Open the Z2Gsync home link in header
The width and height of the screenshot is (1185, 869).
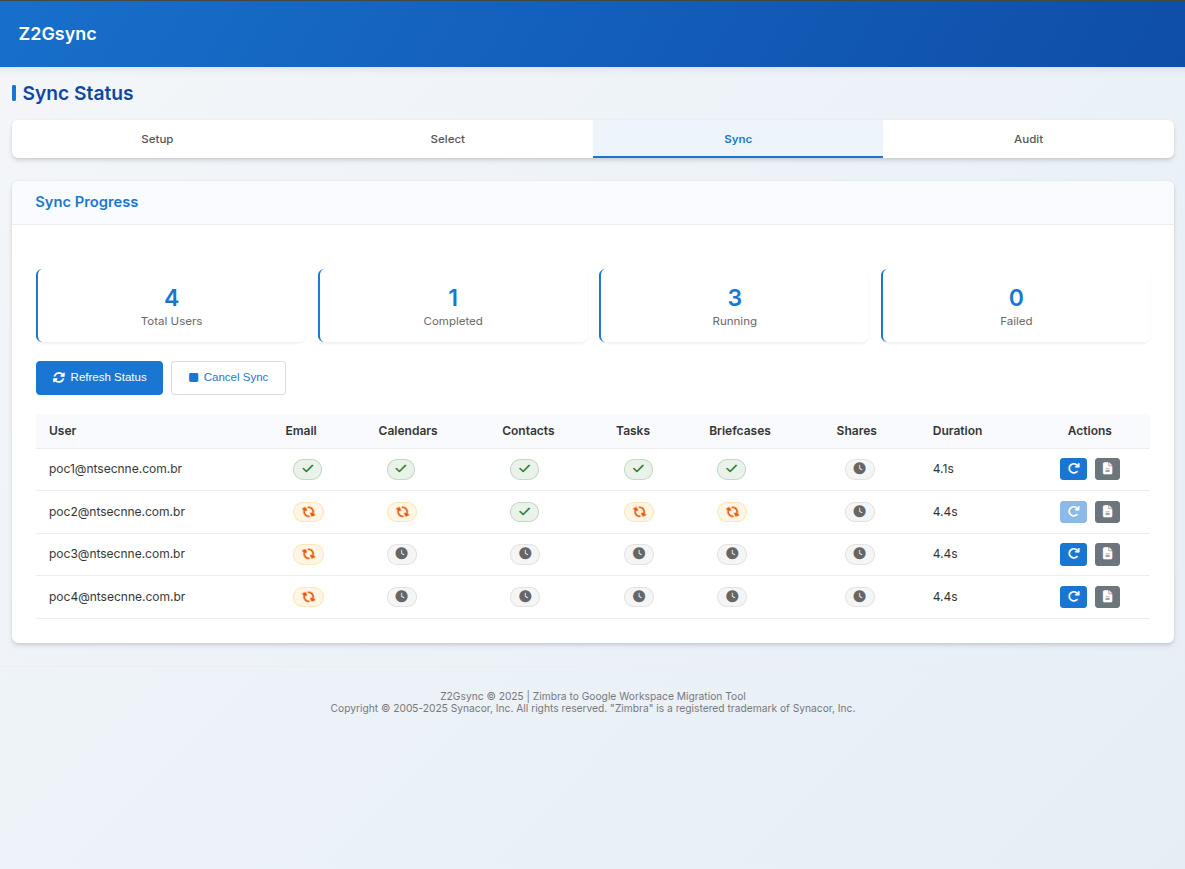click(x=57, y=33)
